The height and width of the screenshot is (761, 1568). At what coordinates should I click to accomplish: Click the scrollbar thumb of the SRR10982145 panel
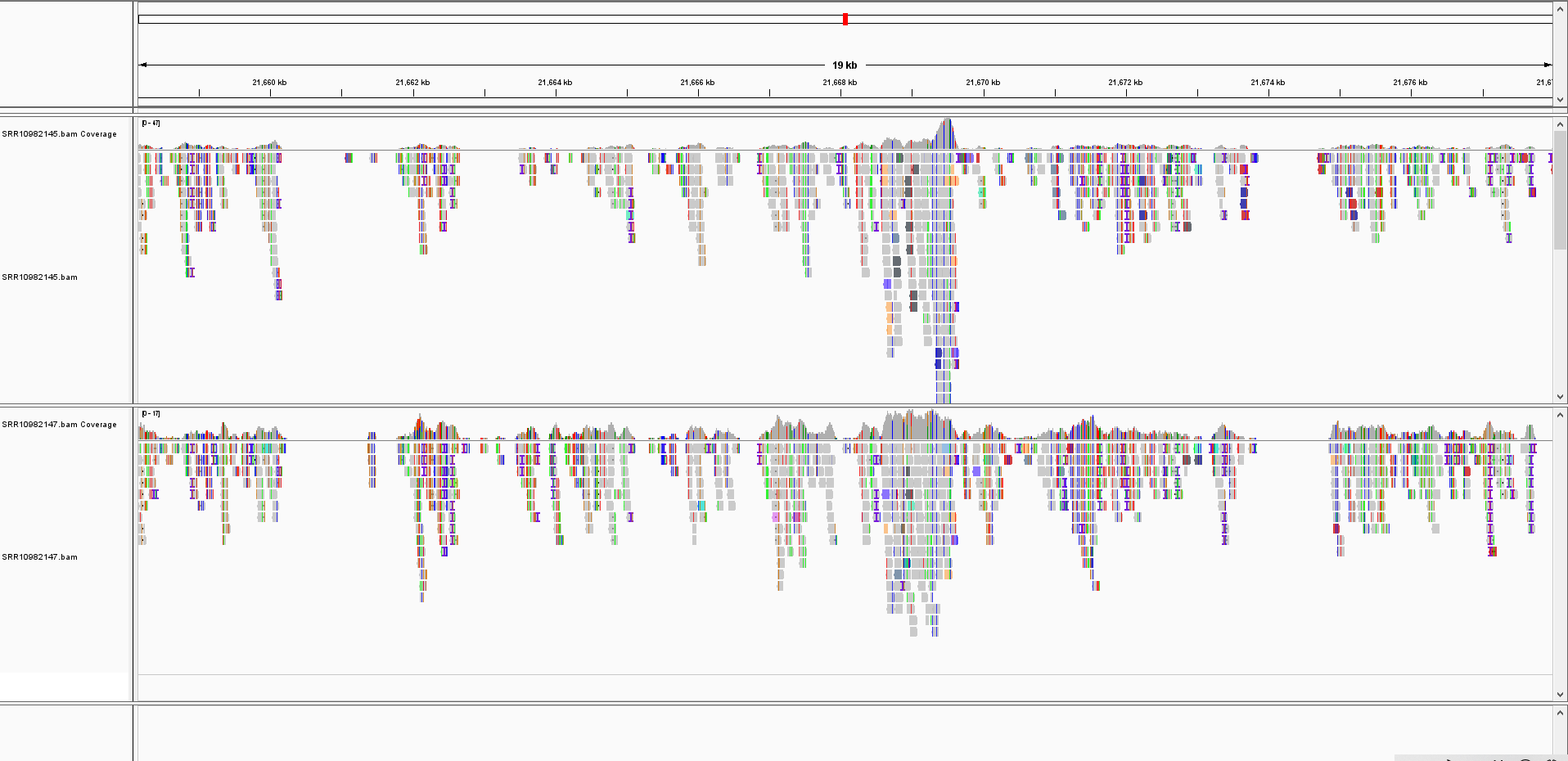tap(1560, 188)
